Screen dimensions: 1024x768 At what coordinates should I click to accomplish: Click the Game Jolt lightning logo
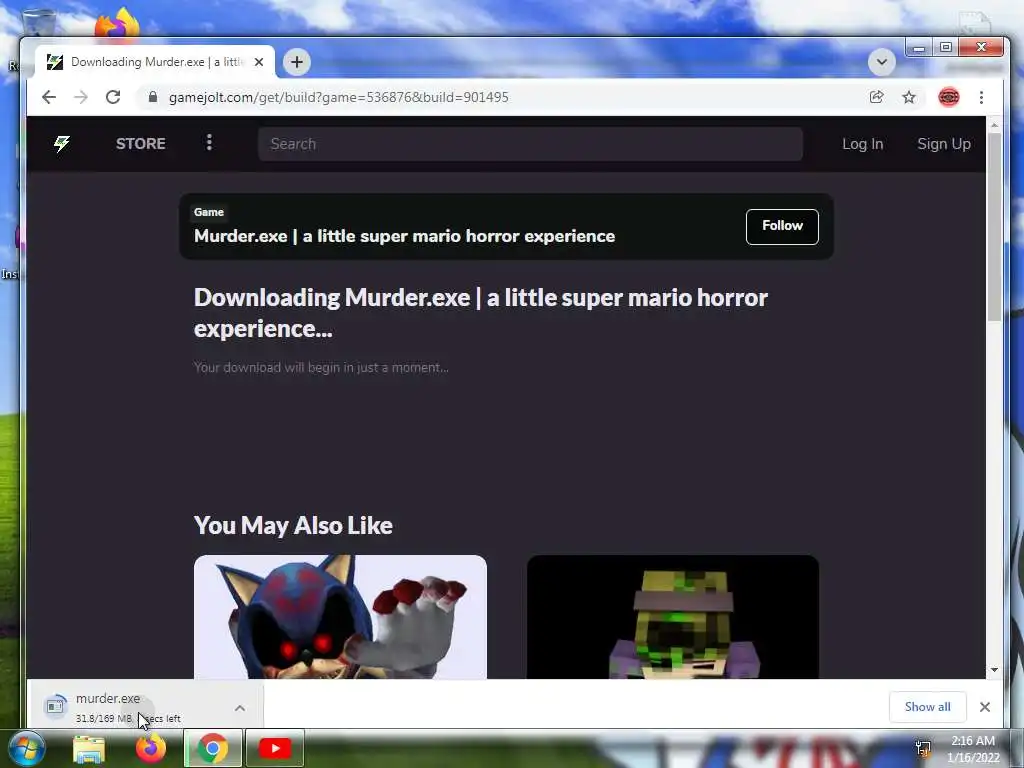tap(62, 144)
